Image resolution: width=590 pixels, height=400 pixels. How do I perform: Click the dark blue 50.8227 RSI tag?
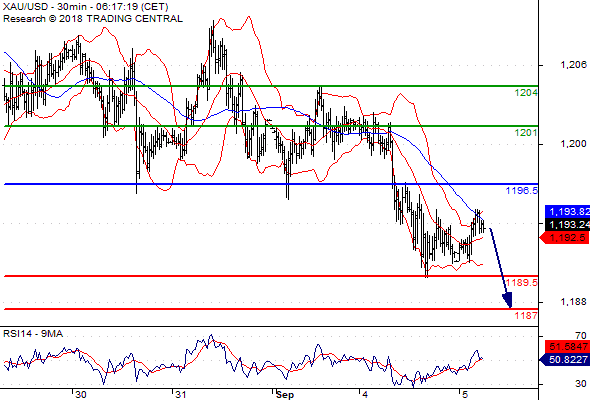click(x=564, y=359)
